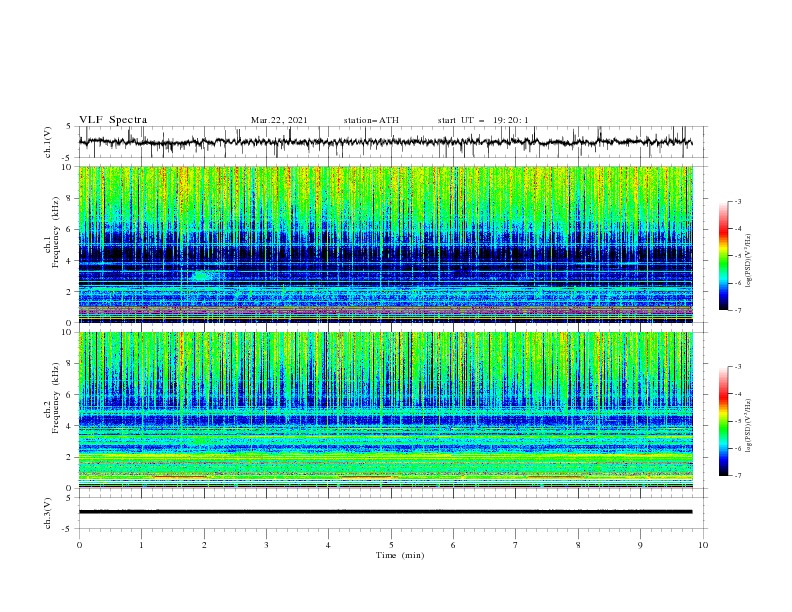
Task: Click the "Time (min)" x-axis label
Action: pyautogui.click(x=400, y=555)
